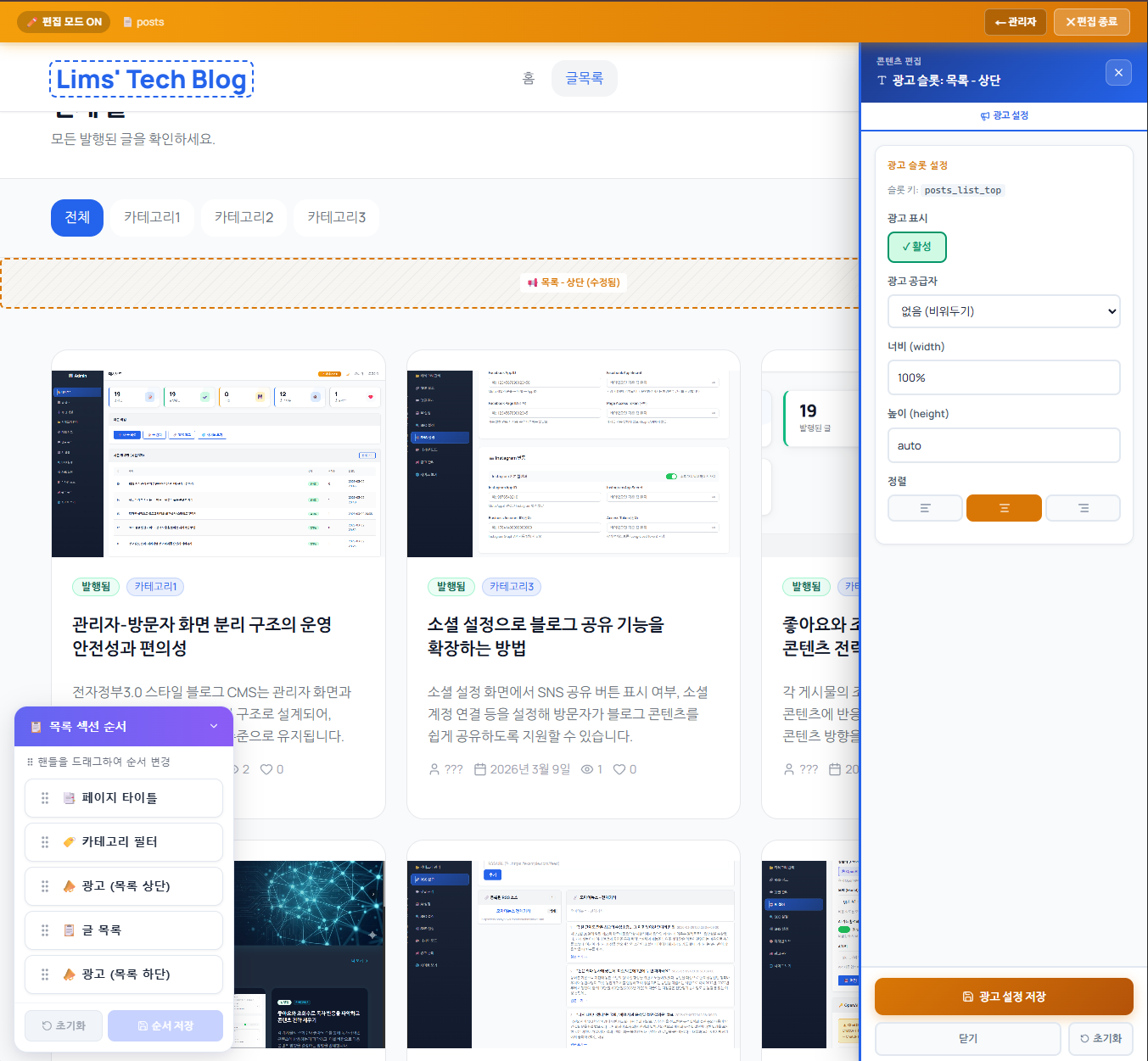The image size is (1148, 1061).
Task: Open the 광고 공급자 dropdown
Action: pos(1004,311)
